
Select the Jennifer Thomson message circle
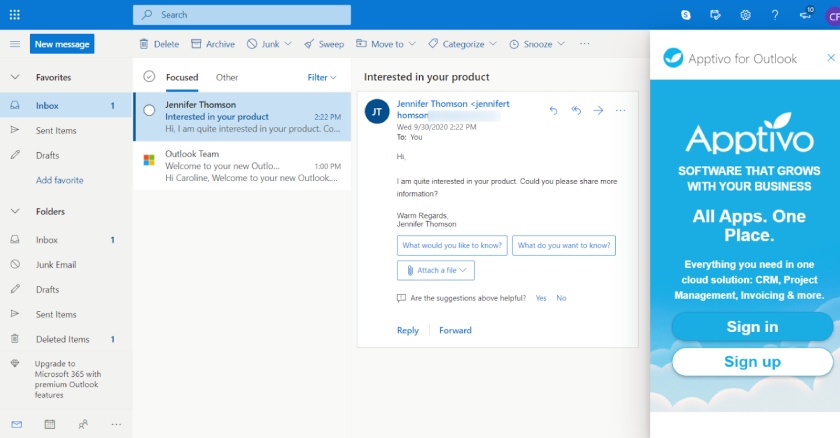click(x=149, y=110)
